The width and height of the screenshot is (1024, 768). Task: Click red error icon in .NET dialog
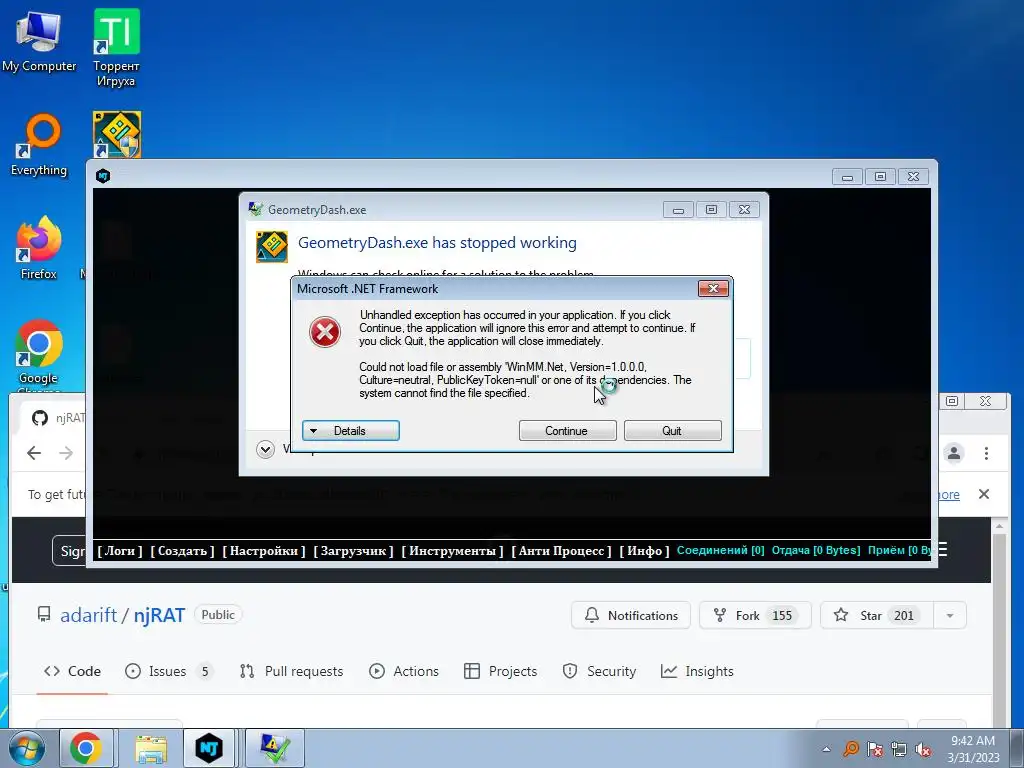325,332
